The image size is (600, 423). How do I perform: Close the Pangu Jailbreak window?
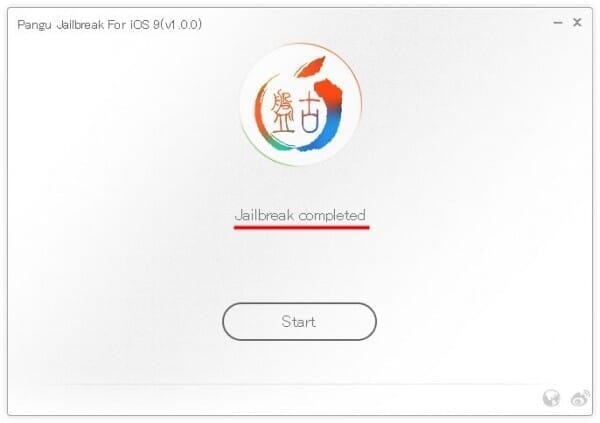pyautogui.click(x=577, y=23)
